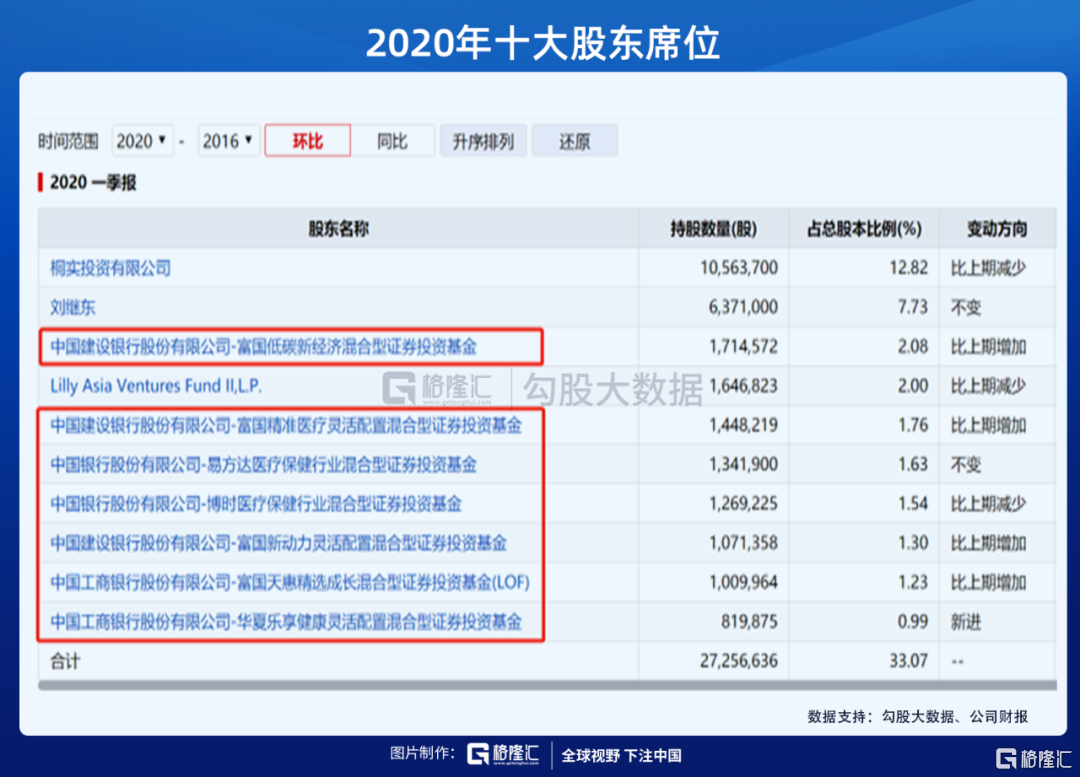Screen dimensions: 1080x777
Task: Select share count 819,875
Action: 749,622
